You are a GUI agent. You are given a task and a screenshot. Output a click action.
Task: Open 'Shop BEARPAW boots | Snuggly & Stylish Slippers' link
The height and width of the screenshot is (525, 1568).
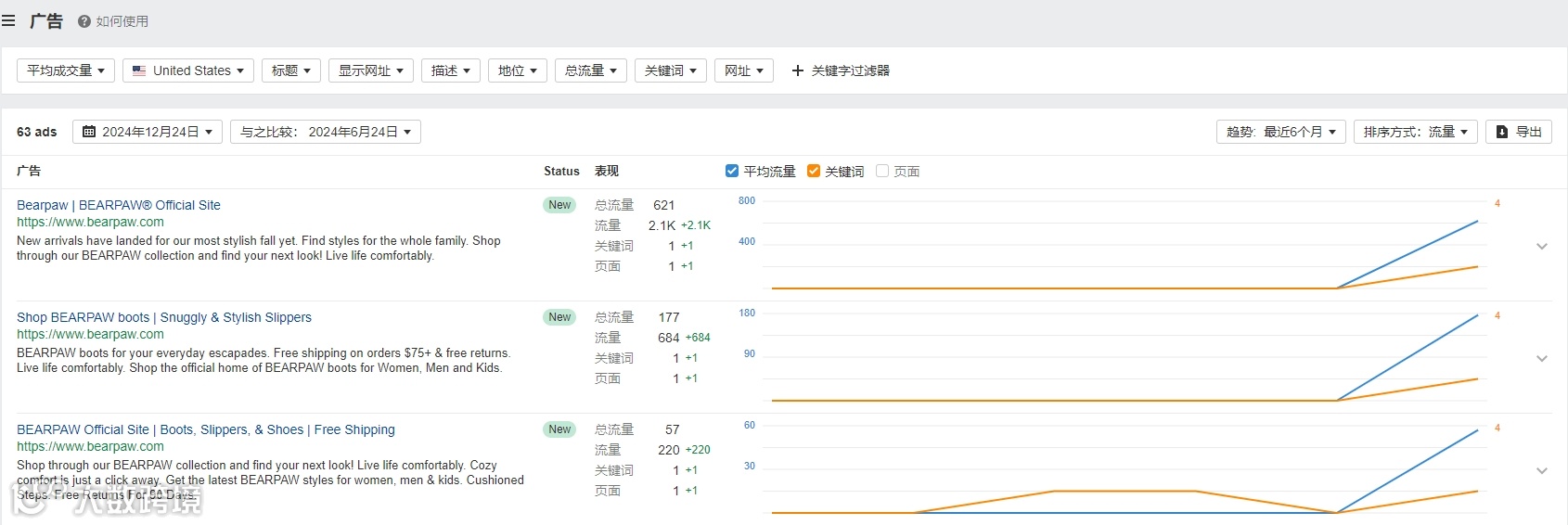pos(164,317)
